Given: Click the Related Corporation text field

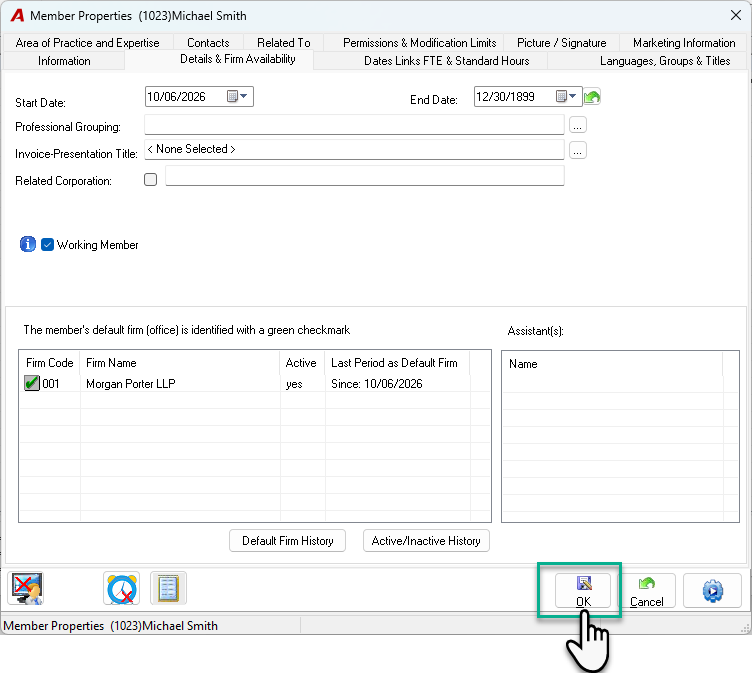Looking at the screenshot, I should tap(365, 176).
